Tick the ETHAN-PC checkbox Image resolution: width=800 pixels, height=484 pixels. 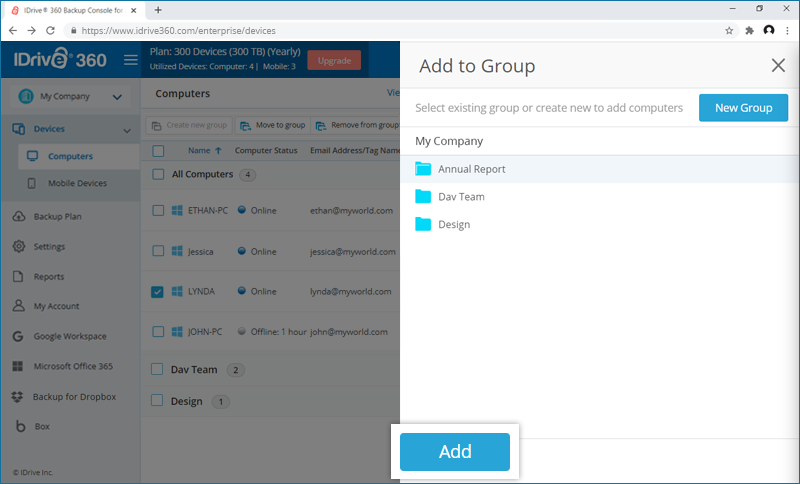(x=158, y=210)
